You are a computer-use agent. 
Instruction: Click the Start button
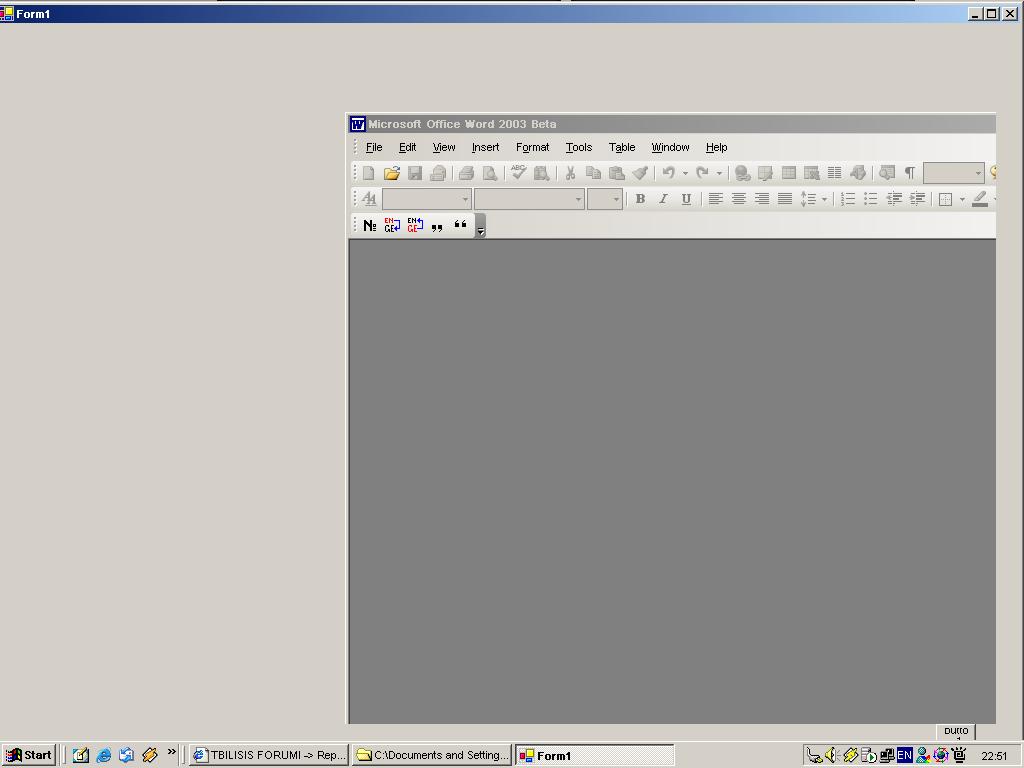tap(29, 755)
